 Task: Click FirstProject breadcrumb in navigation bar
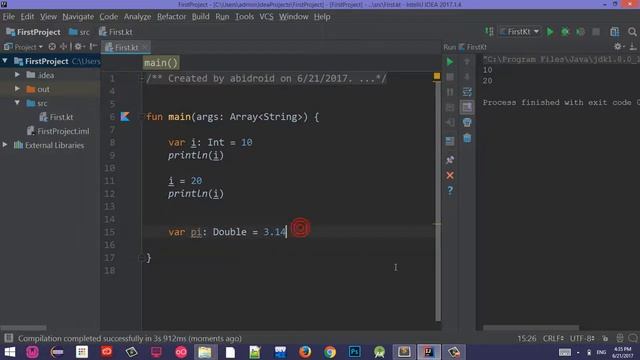(x=33, y=32)
